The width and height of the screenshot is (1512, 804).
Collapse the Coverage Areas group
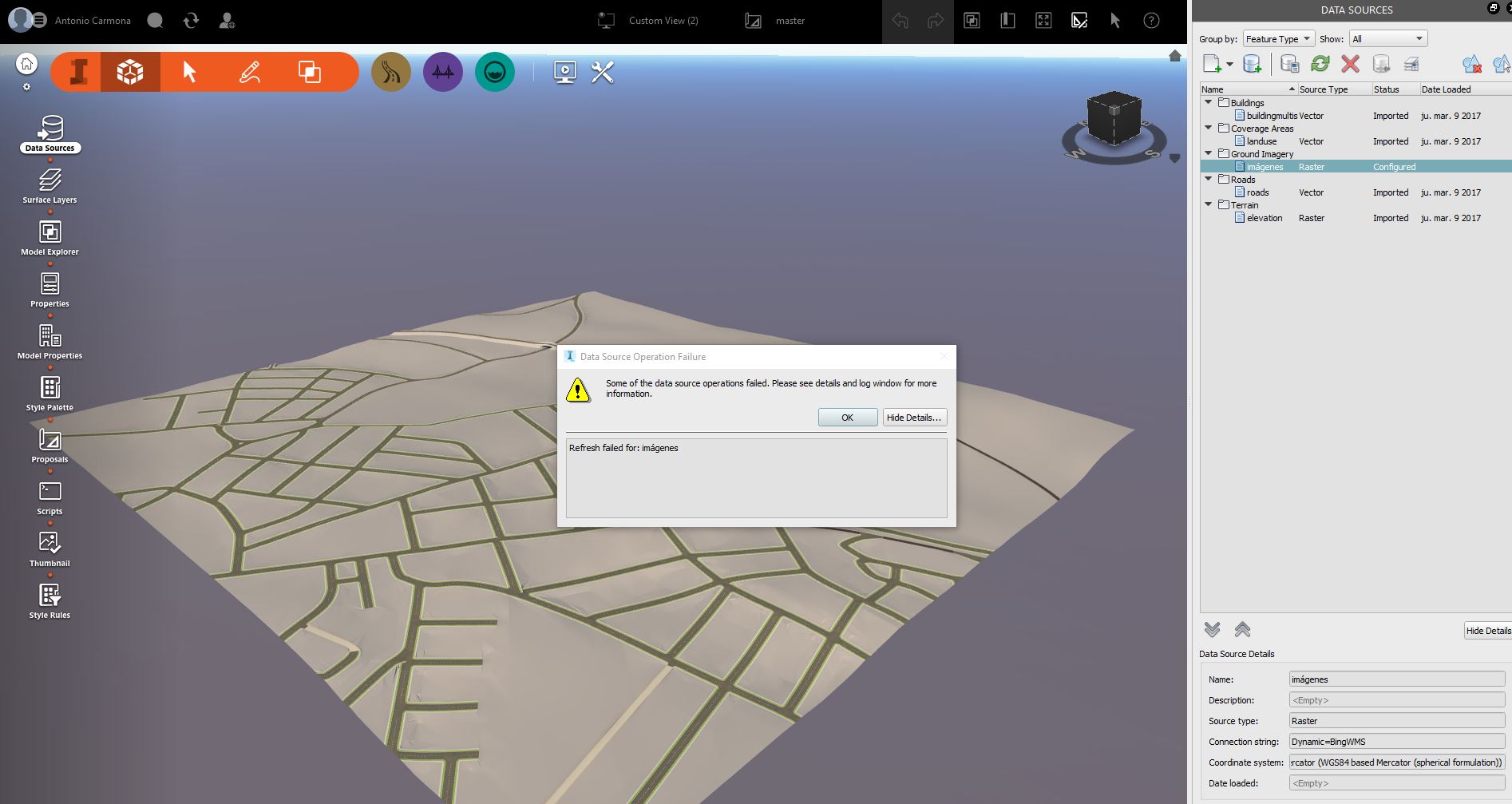coord(1208,128)
